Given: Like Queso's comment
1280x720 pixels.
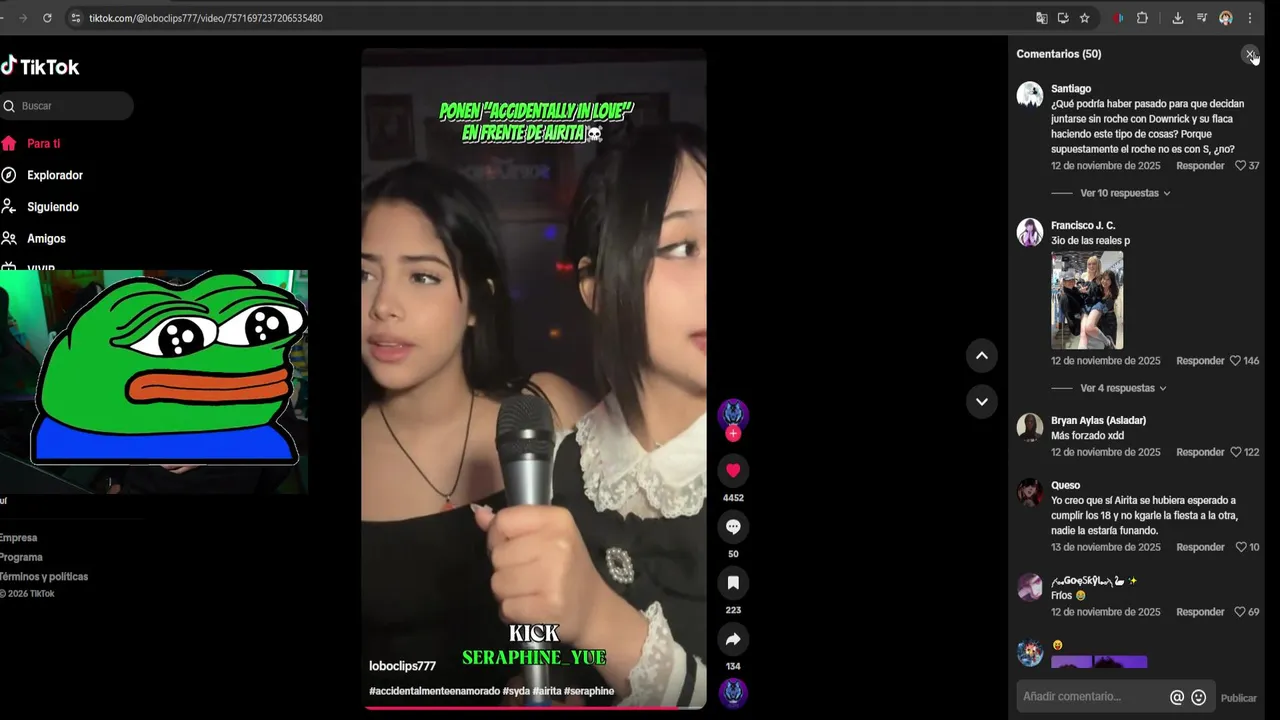Looking at the screenshot, I should coord(1241,547).
